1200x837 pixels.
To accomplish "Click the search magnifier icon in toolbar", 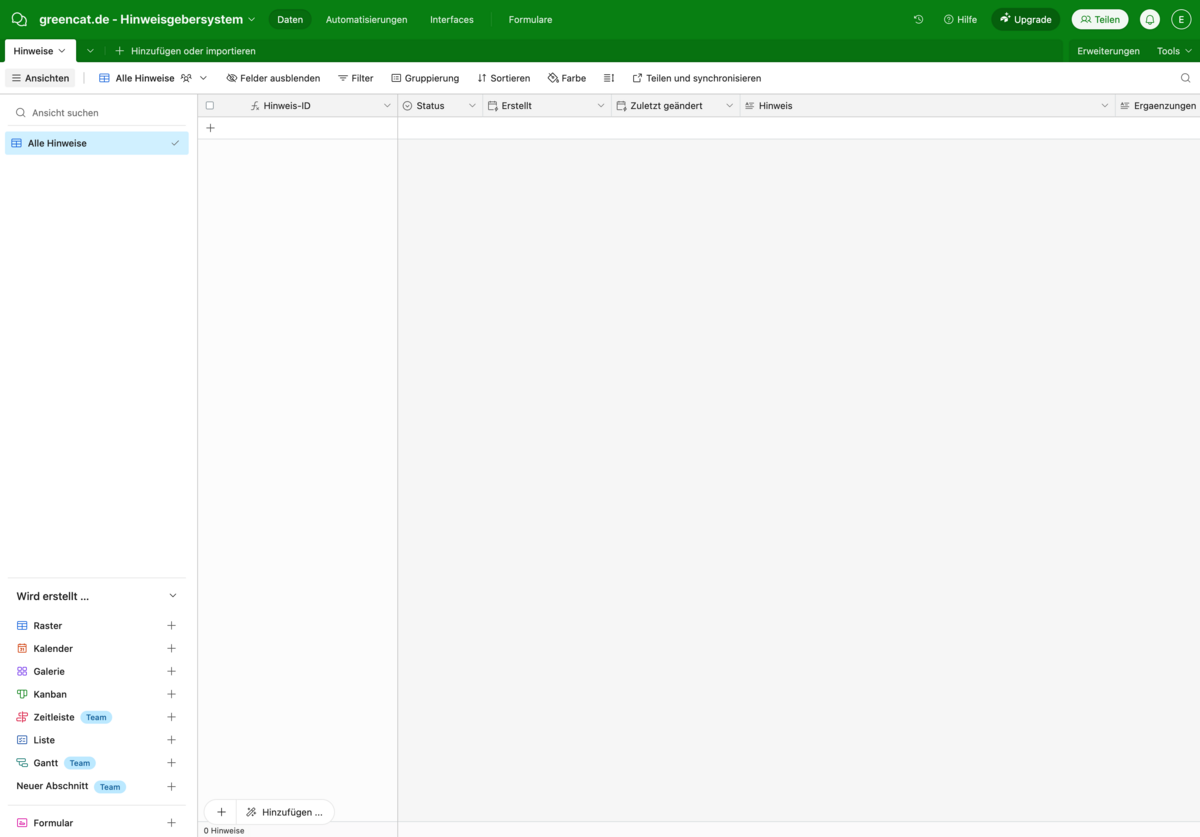I will pyautogui.click(x=1185, y=78).
